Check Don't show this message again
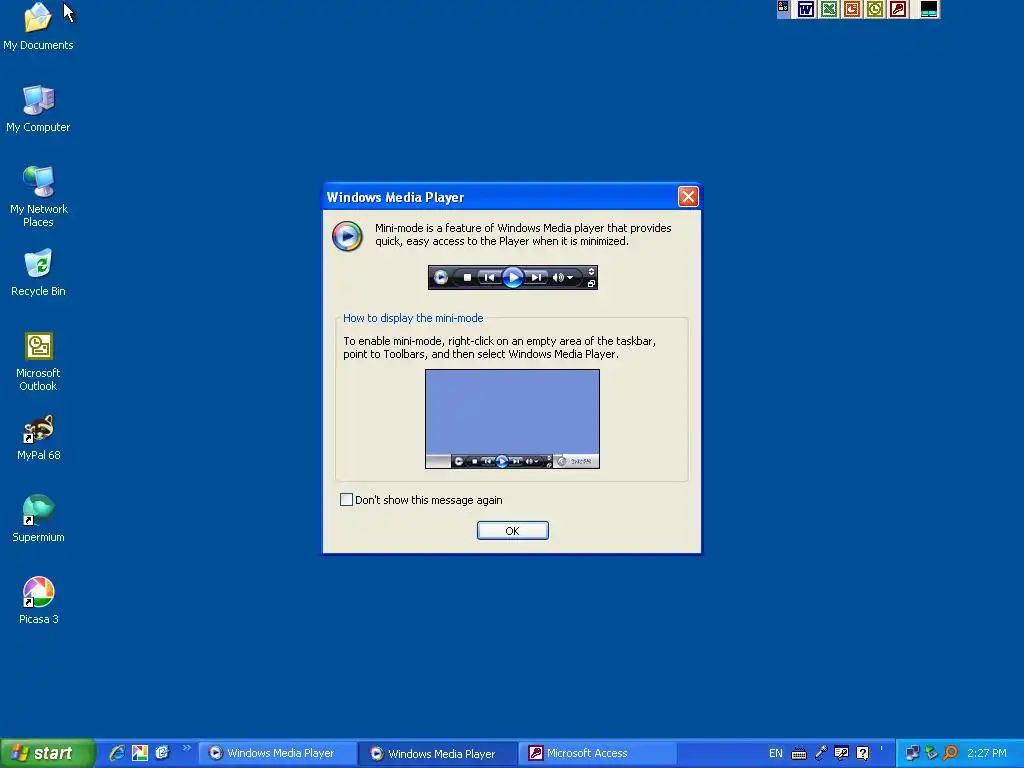The height and width of the screenshot is (768, 1024). tap(347, 500)
